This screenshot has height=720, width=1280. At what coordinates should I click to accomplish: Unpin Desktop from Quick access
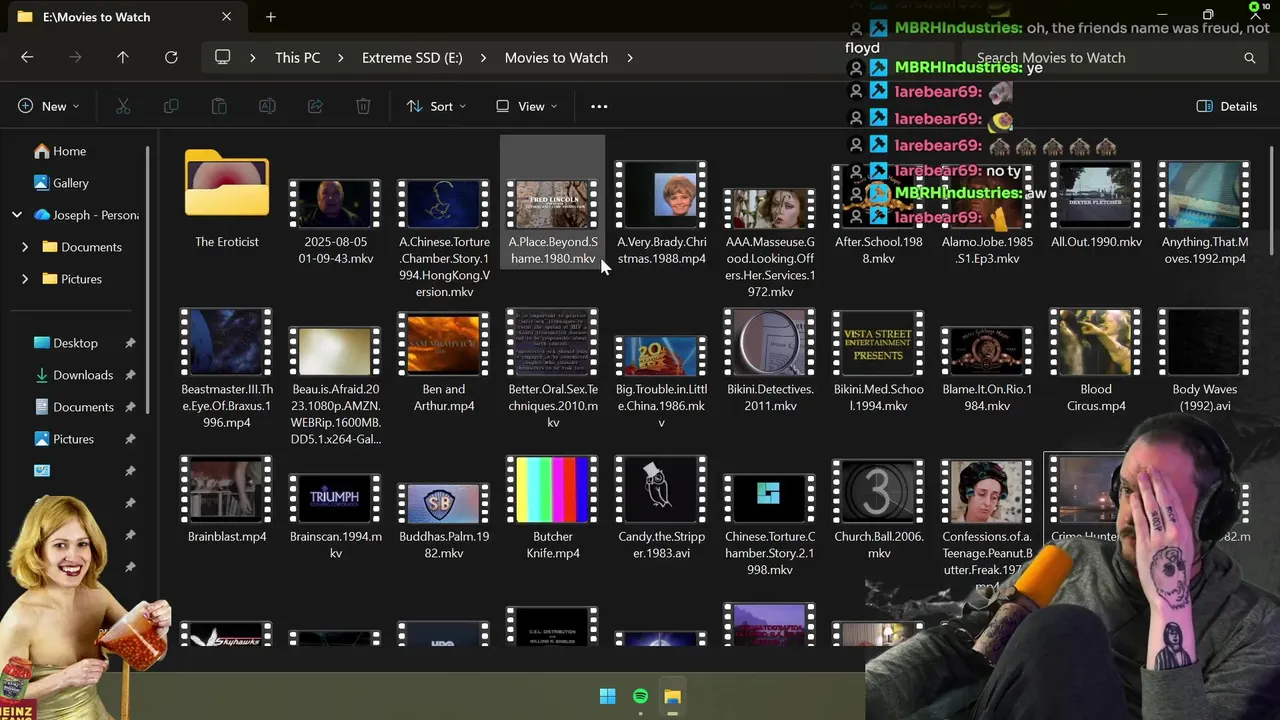pos(130,343)
